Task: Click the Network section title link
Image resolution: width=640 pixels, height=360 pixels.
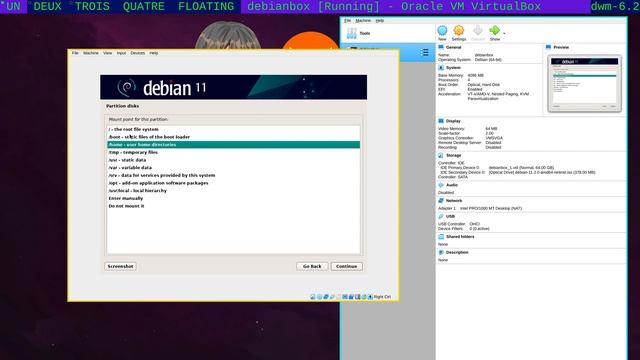Action: [x=454, y=201]
